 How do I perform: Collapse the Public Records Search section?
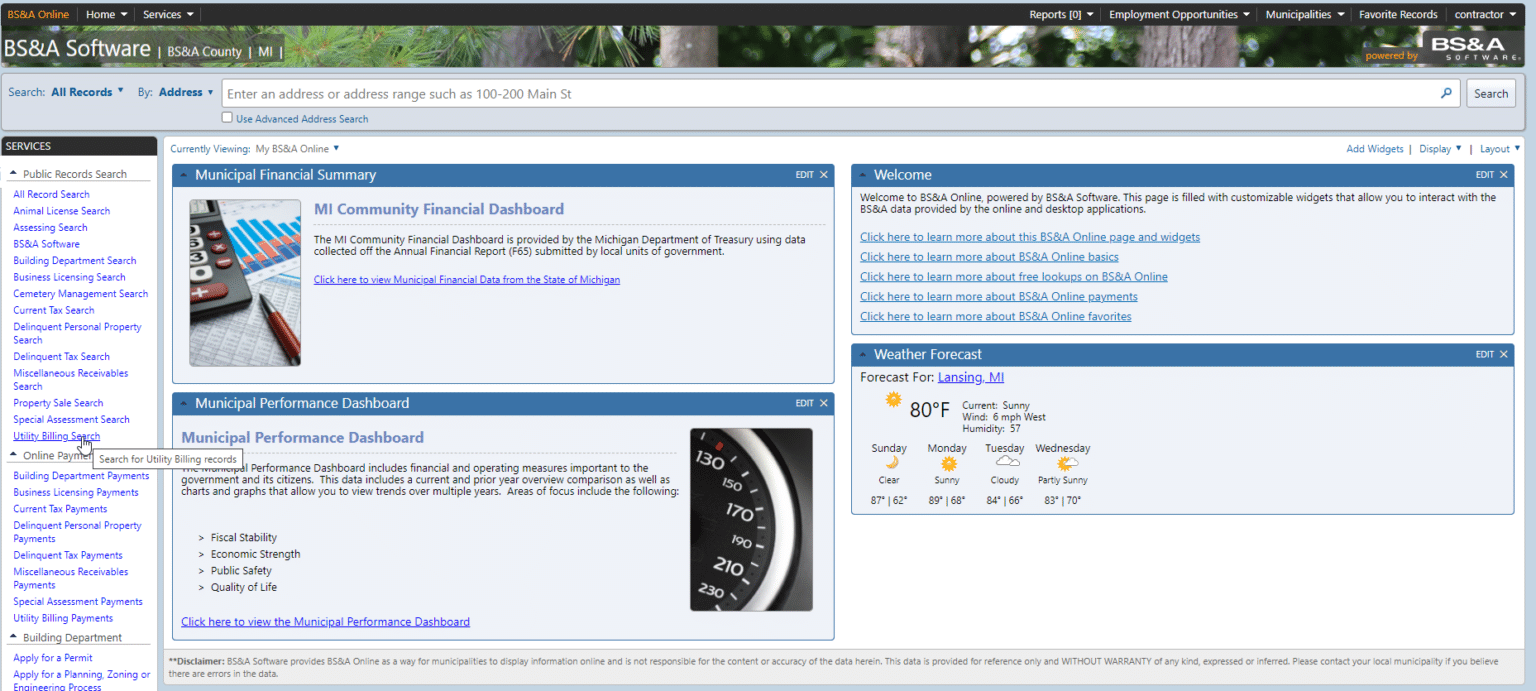pyautogui.click(x=14, y=174)
